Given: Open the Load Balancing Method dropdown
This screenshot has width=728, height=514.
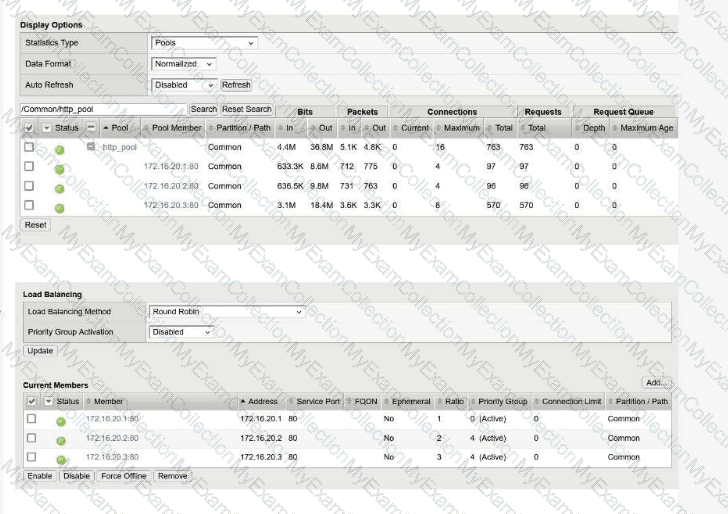Looking at the screenshot, I should [x=226, y=312].
